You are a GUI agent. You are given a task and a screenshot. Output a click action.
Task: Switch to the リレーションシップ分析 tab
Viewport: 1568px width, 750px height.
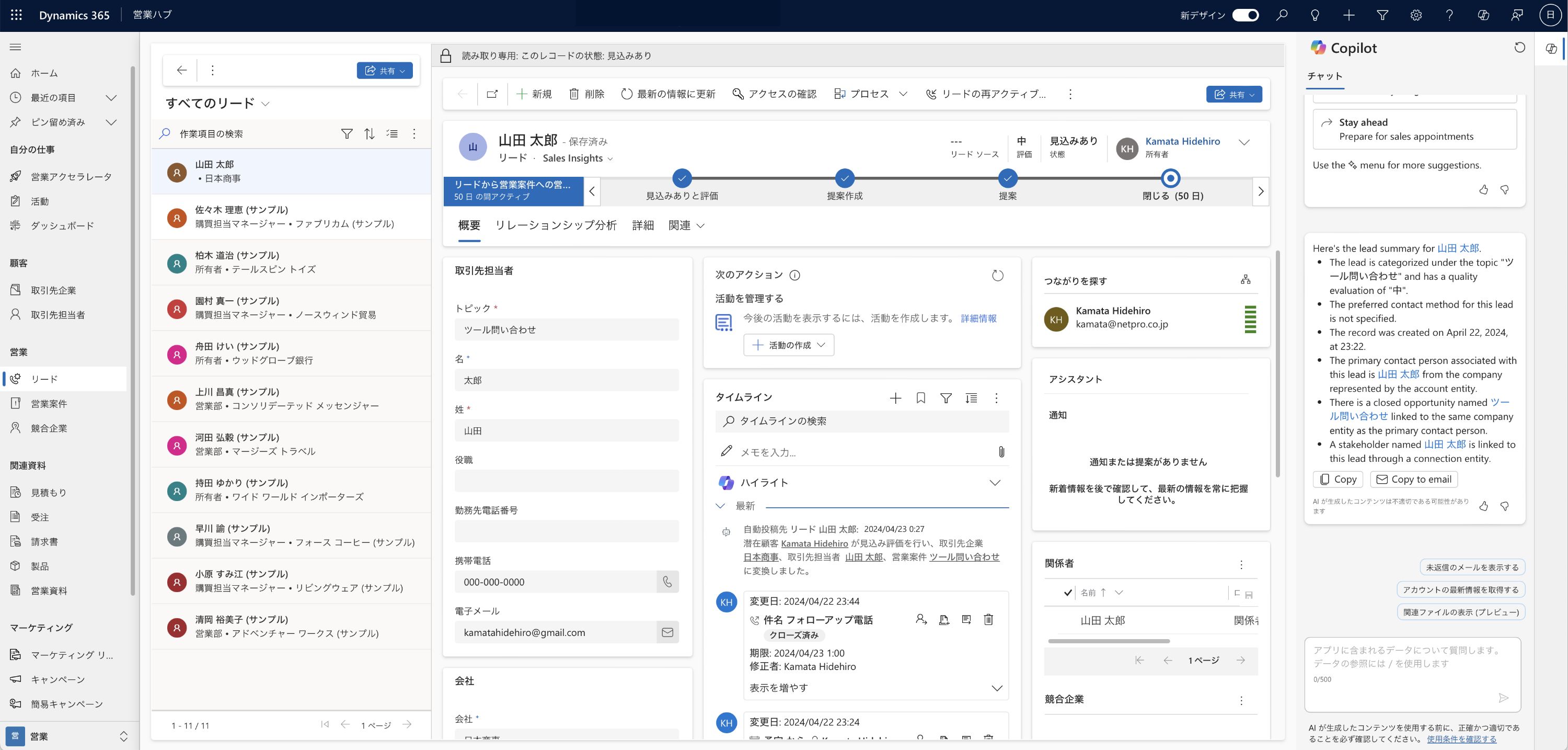[x=556, y=225]
